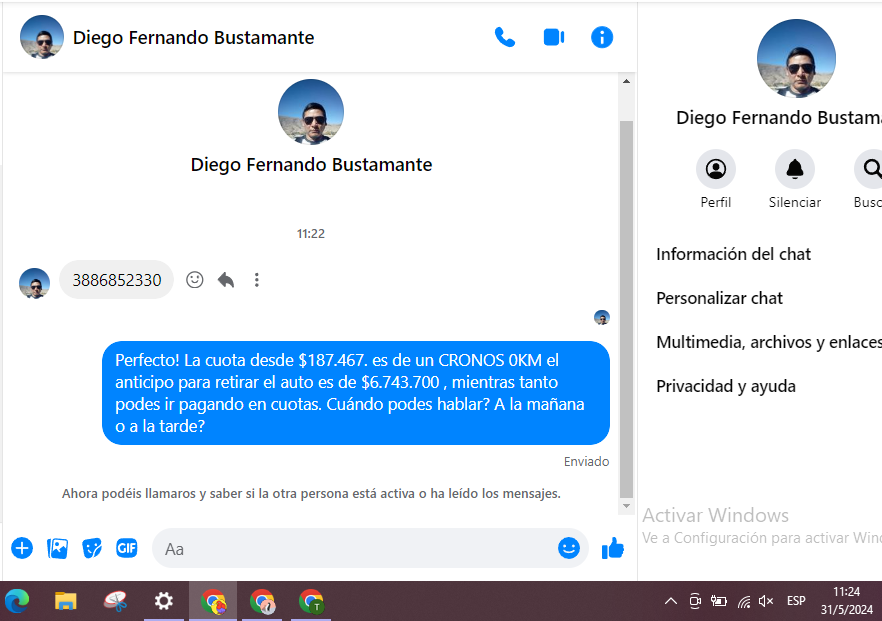This screenshot has width=882, height=621.
Task: Open Diego's header profile picture
Action: 42,37
